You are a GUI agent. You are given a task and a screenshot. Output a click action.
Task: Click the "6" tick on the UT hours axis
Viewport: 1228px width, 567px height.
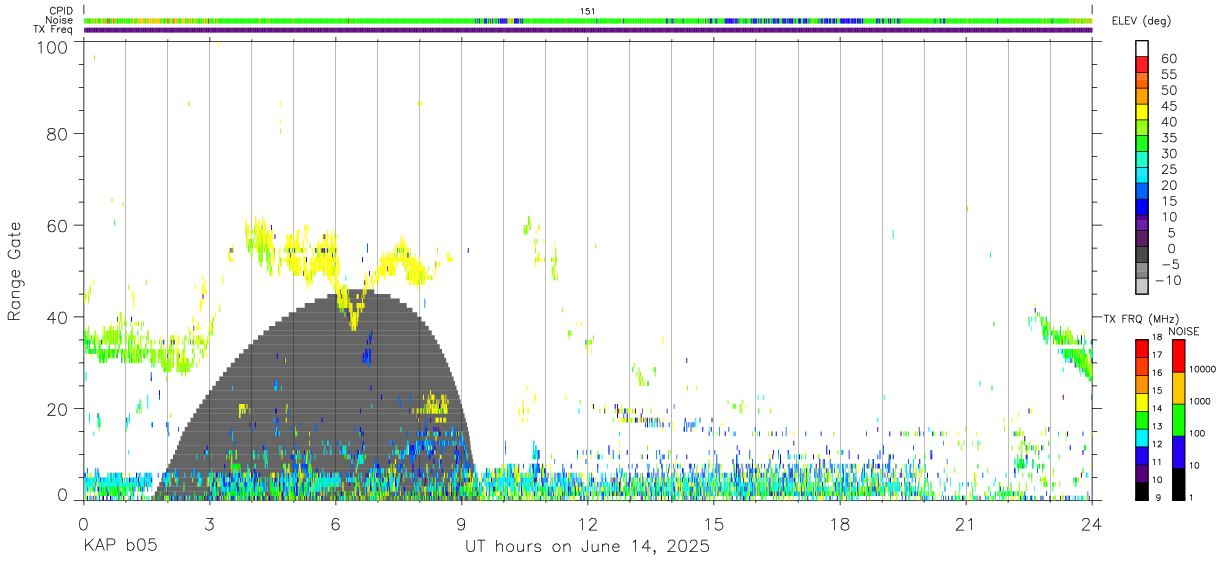[x=335, y=524]
